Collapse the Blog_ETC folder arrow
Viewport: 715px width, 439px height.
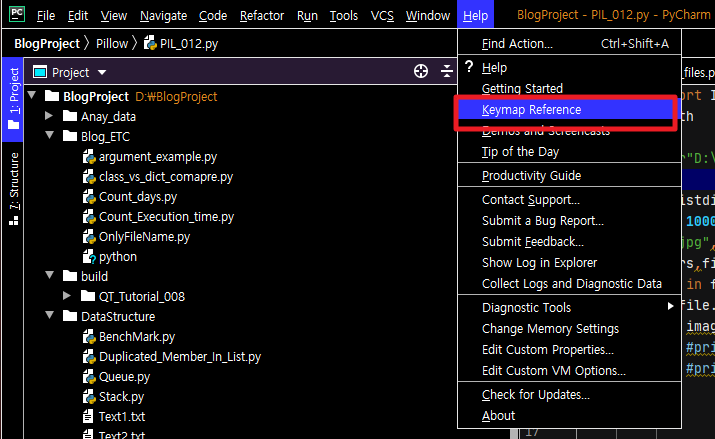click(x=50, y=135)
